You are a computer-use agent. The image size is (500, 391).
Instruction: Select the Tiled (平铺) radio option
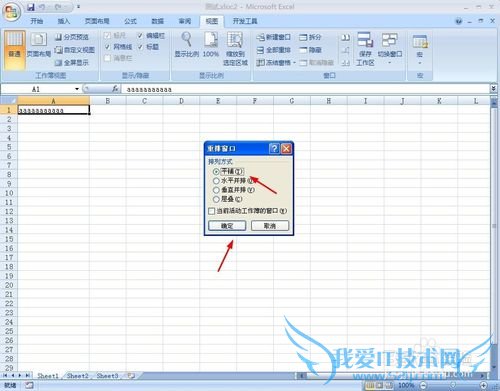pyautogui.click(x=216, y=172)
